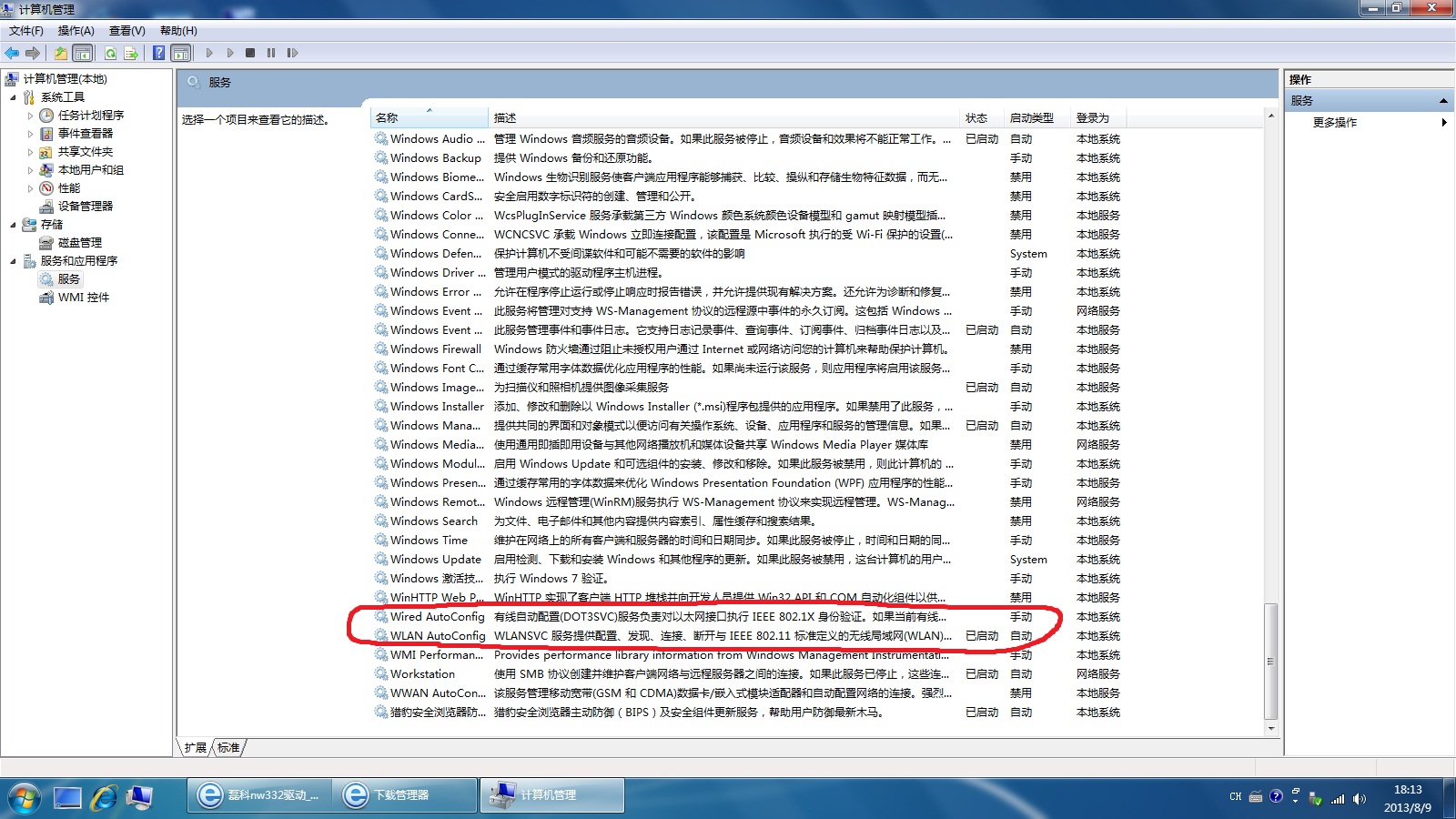This screenshot has width=1456, height=819.
Task: Expand the 本地用户和组 node
Action: point(30,170)
